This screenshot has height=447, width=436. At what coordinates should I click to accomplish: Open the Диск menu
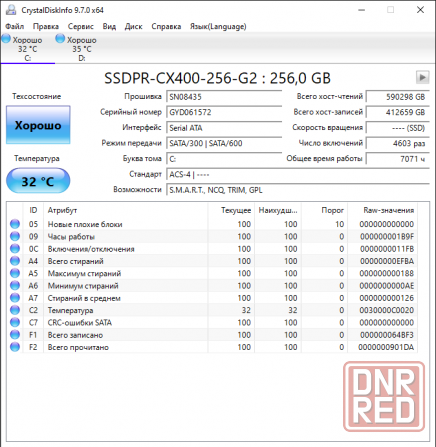coord(133,26)
